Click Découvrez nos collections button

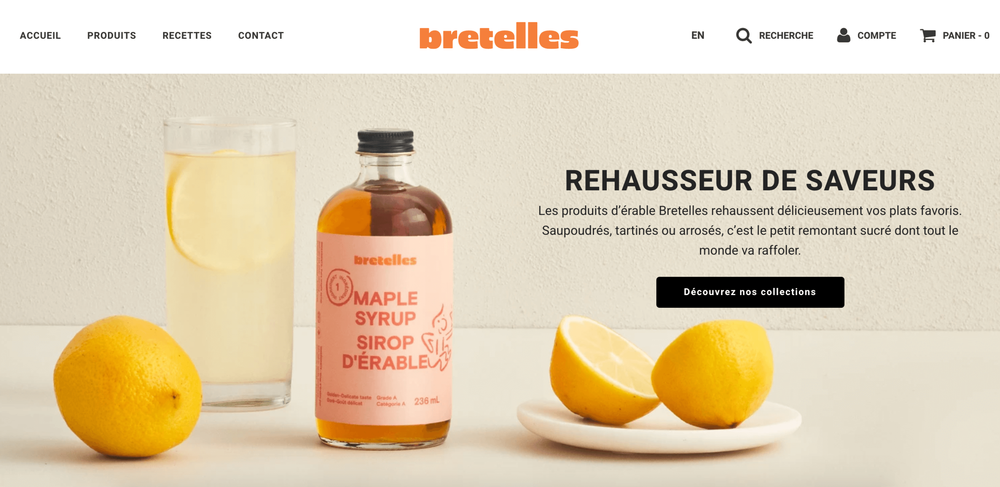pyautogui.click(x=750, y=292)
